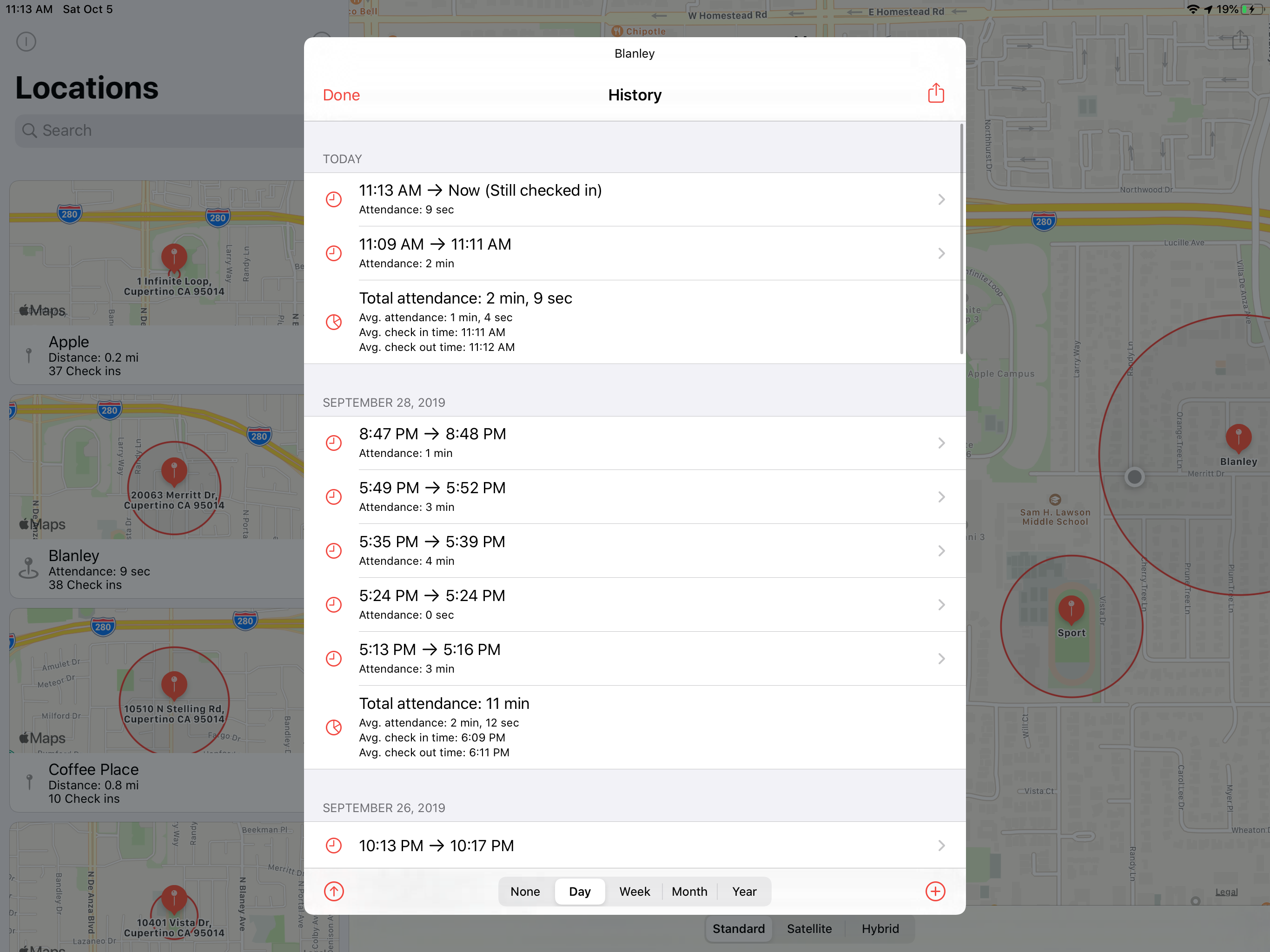Tap the add entry plus circle icon

pos(935,891)
